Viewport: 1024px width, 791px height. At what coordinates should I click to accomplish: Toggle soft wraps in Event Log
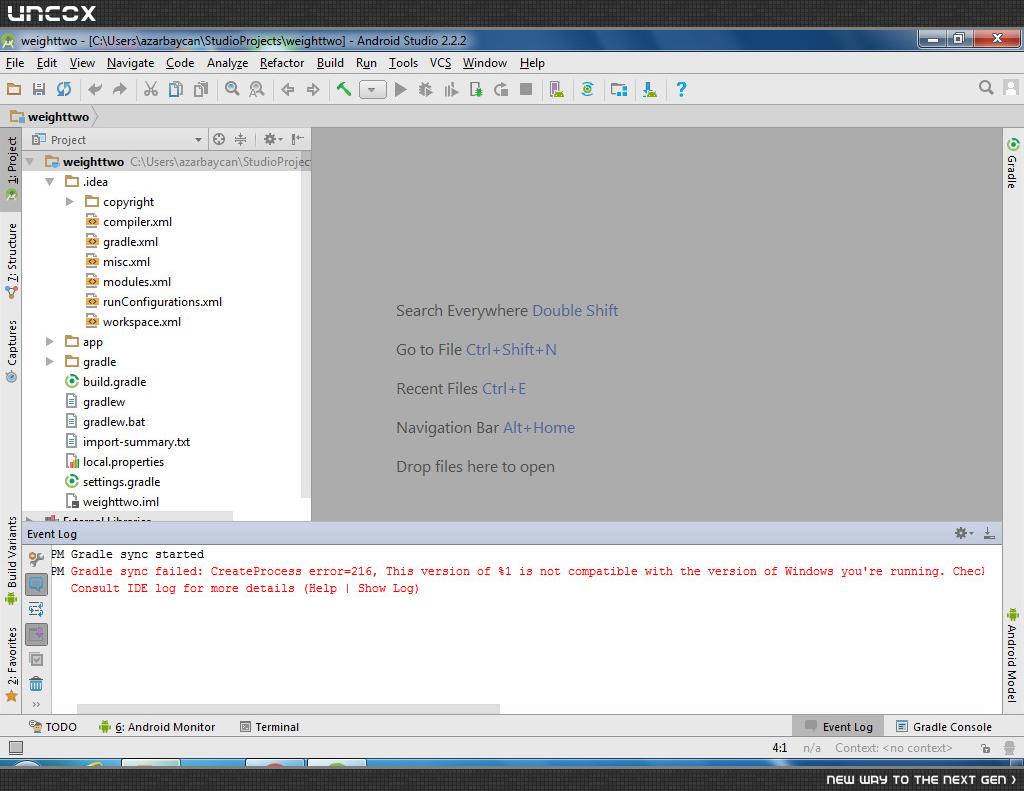point(36,609)
